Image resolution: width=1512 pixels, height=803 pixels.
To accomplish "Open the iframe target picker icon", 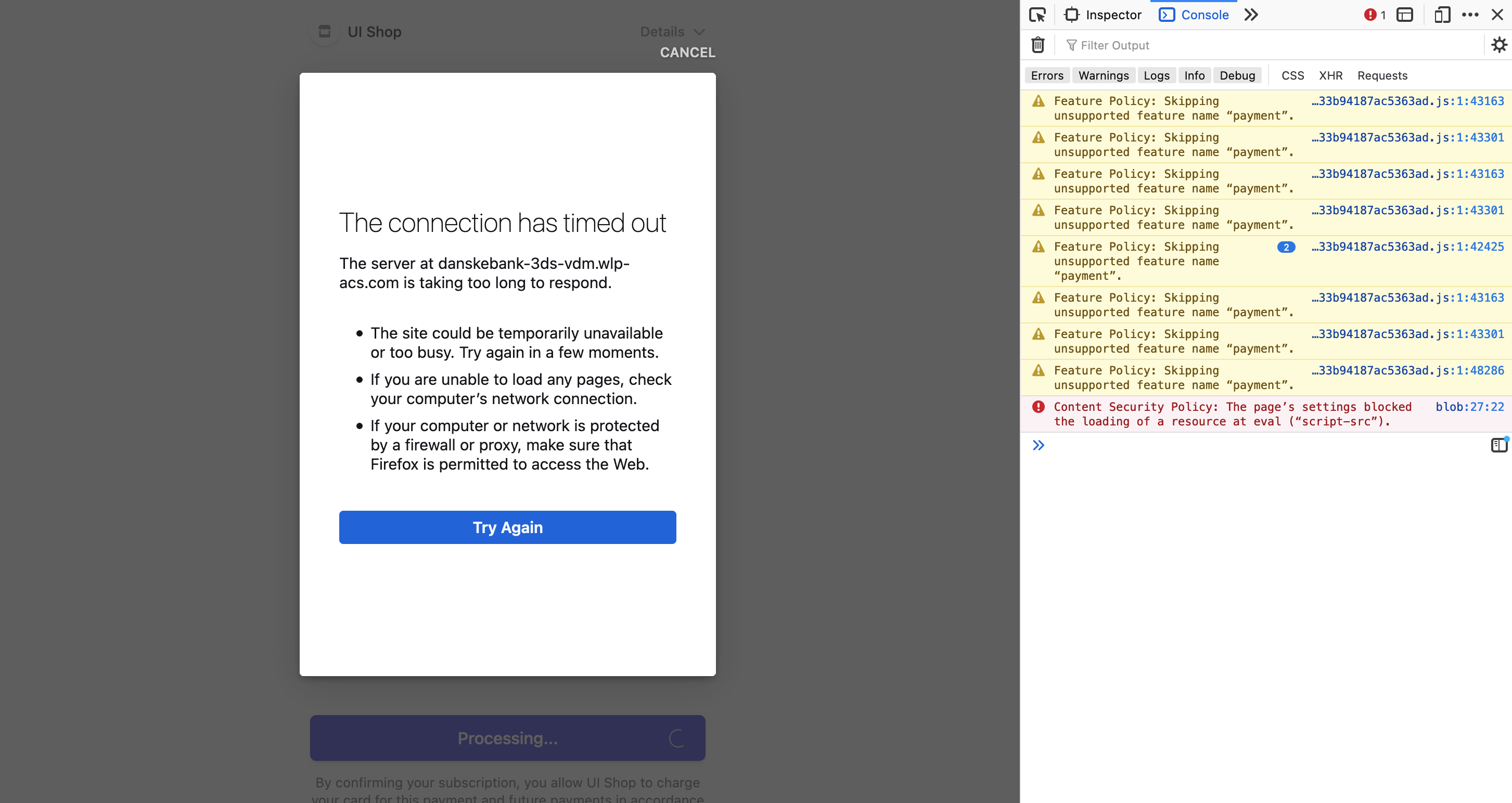I will pos(1405,15).
